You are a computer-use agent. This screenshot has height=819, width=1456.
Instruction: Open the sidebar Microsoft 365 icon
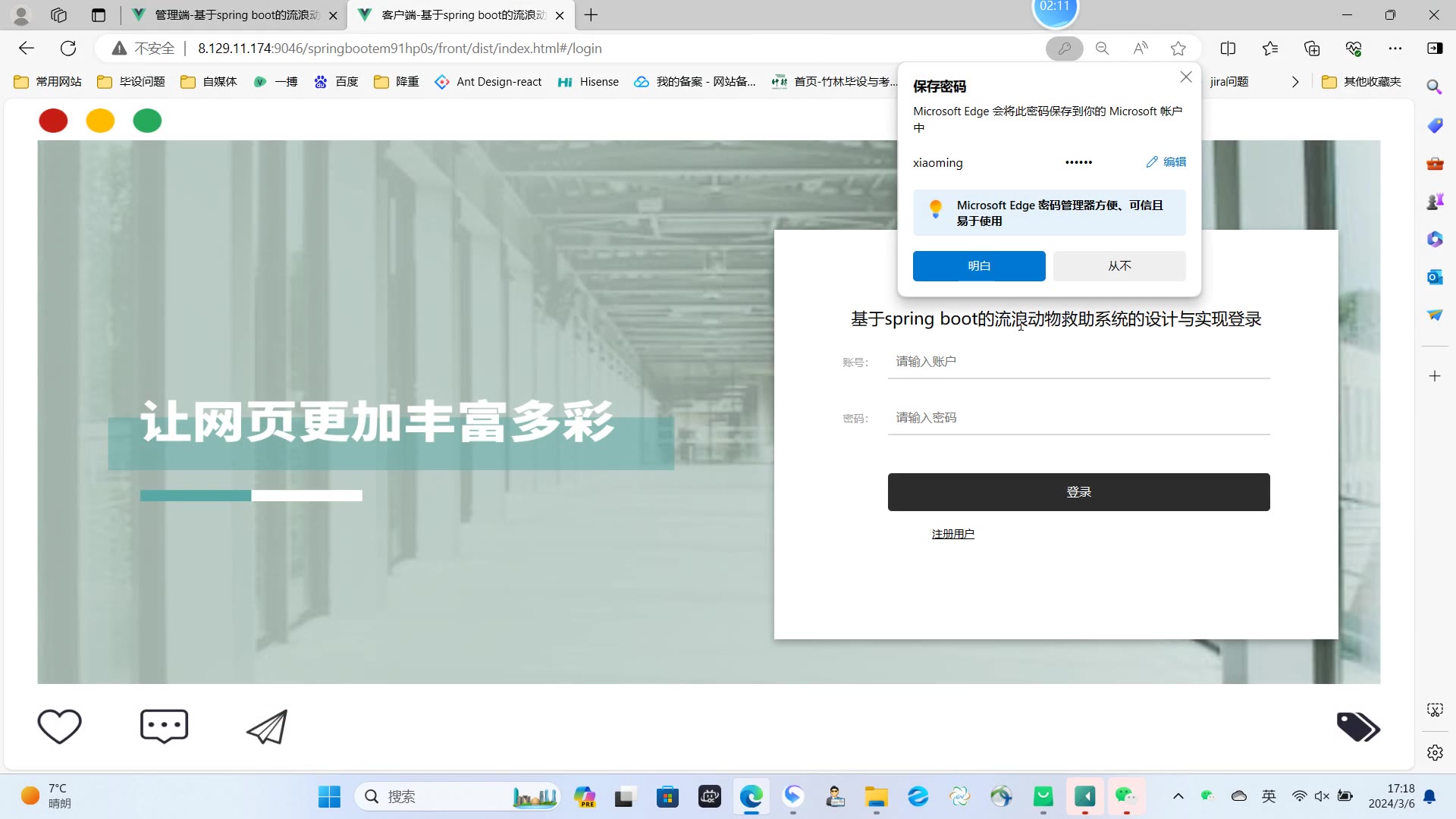click(x=1435, y=239)
